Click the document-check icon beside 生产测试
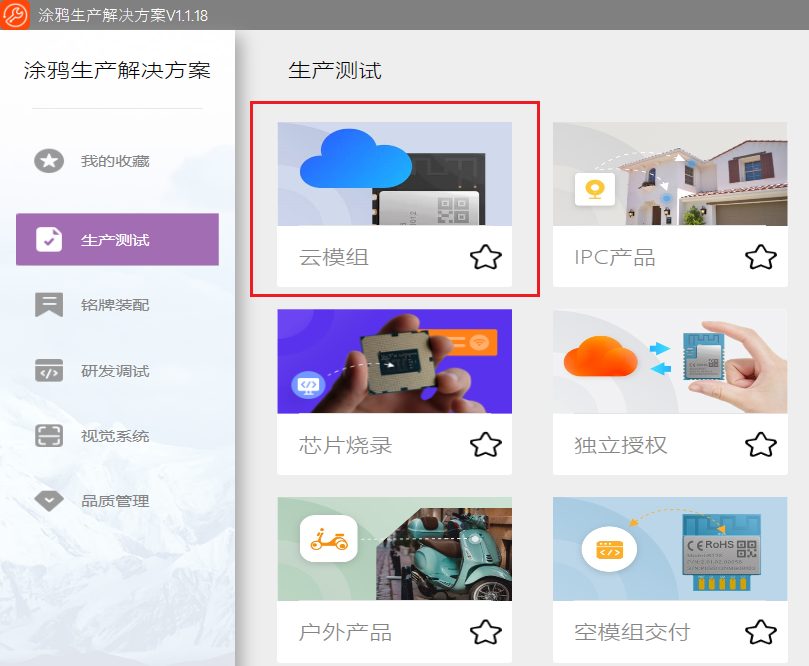This screenshot has width=809, height=666. pyautogui.click(x=49, y=239)
